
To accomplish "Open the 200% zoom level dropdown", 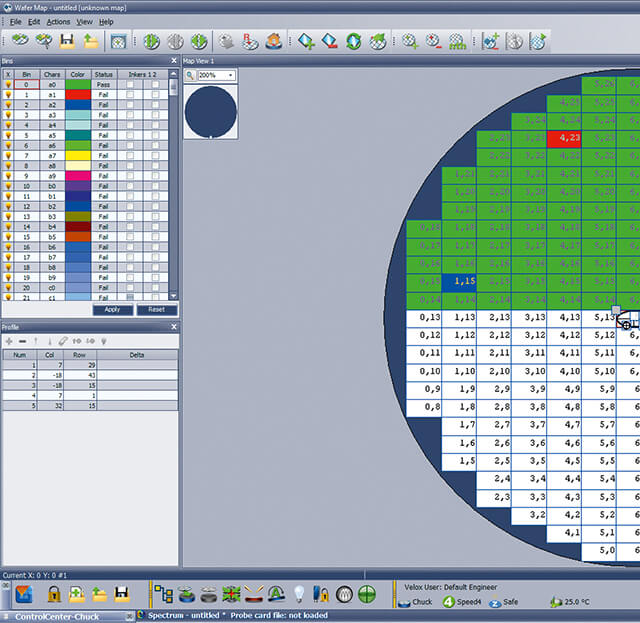I will (x=231, y=75).
